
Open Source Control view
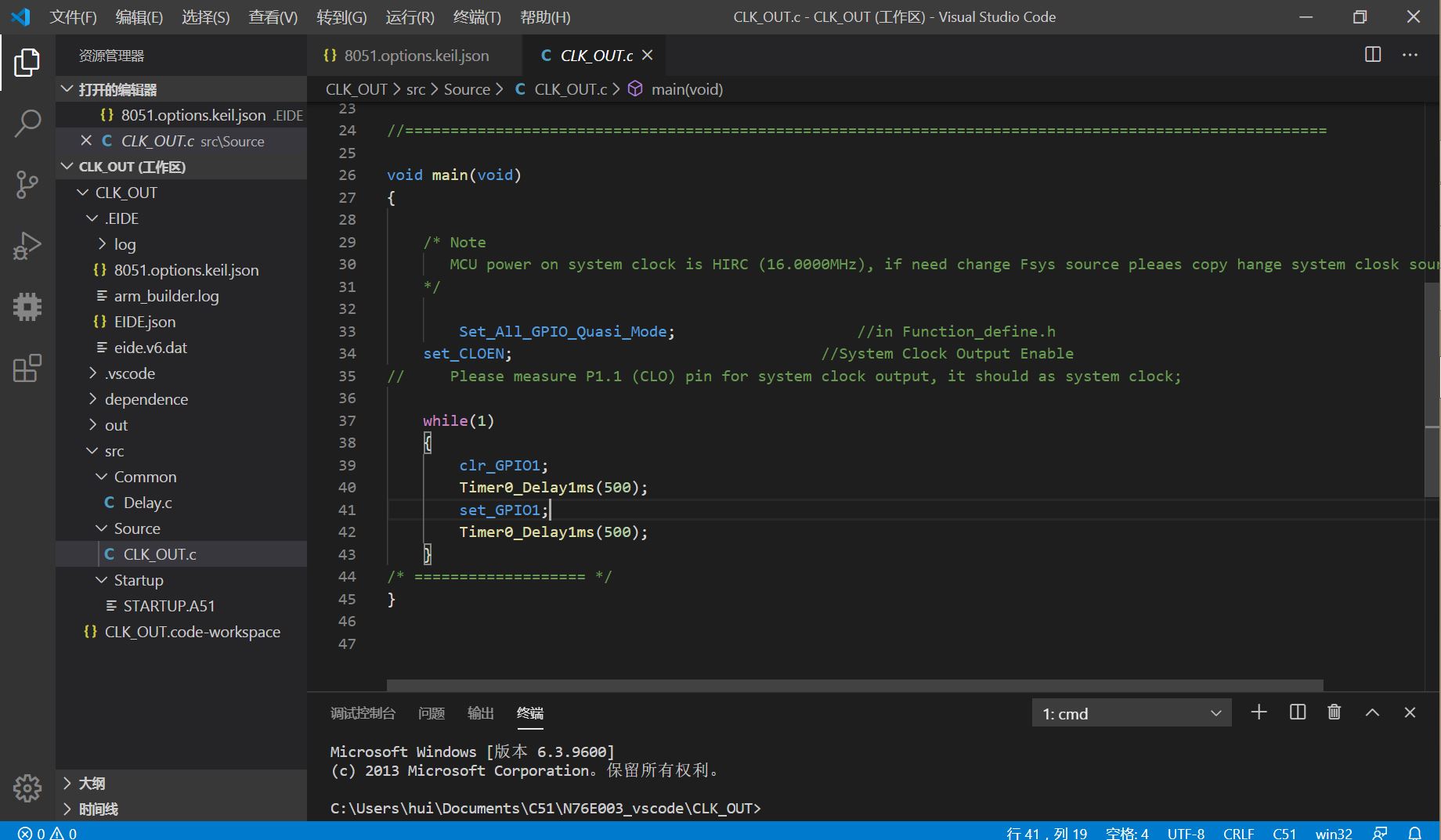click(x=27, y=185)
